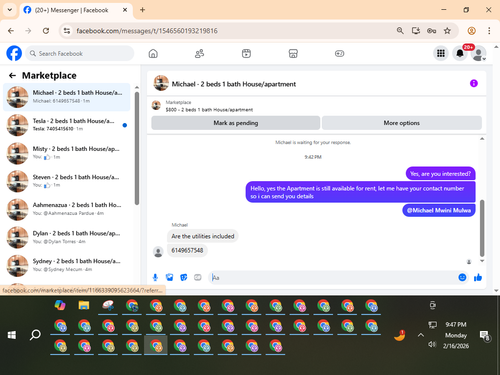Open the Facebook menu grid icon
The image size is (500, 375).
[x=441, y=53]
